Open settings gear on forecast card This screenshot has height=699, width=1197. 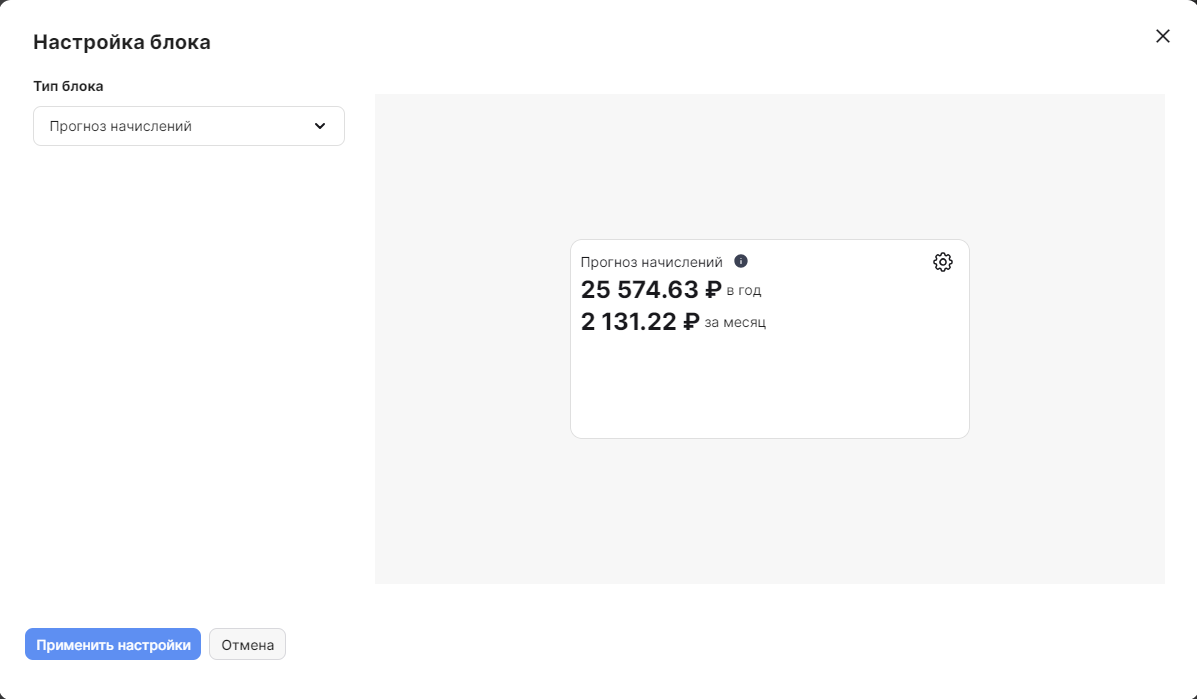[942, 262]
